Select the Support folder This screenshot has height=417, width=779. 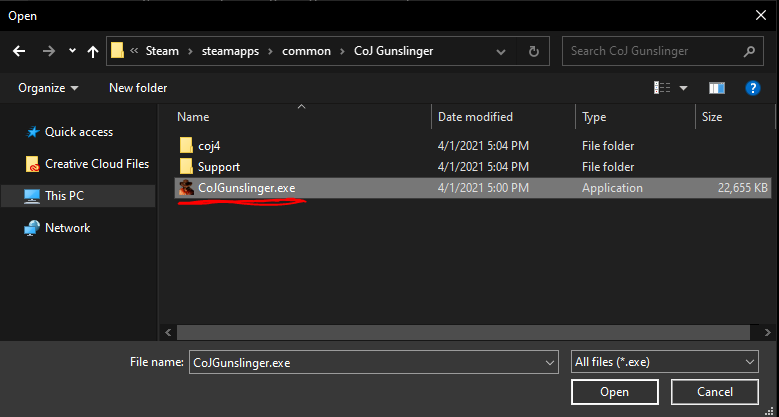(x=218, y=167)
